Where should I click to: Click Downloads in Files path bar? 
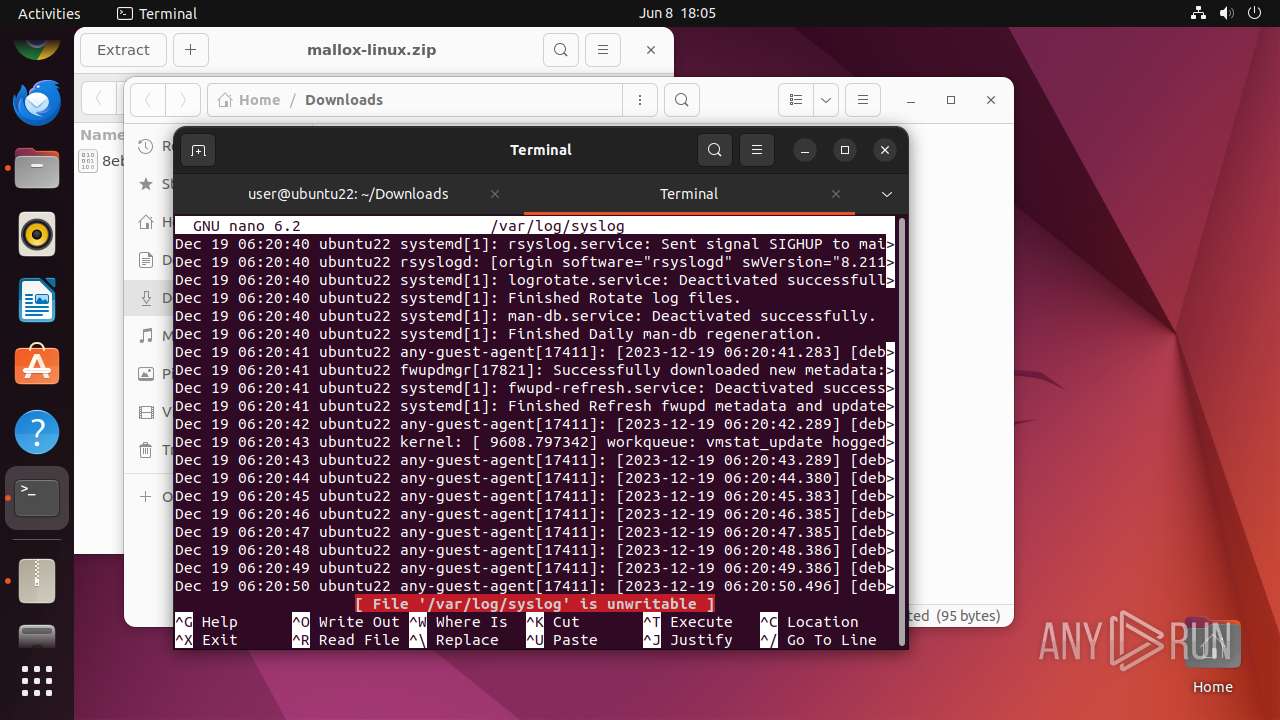344,100
